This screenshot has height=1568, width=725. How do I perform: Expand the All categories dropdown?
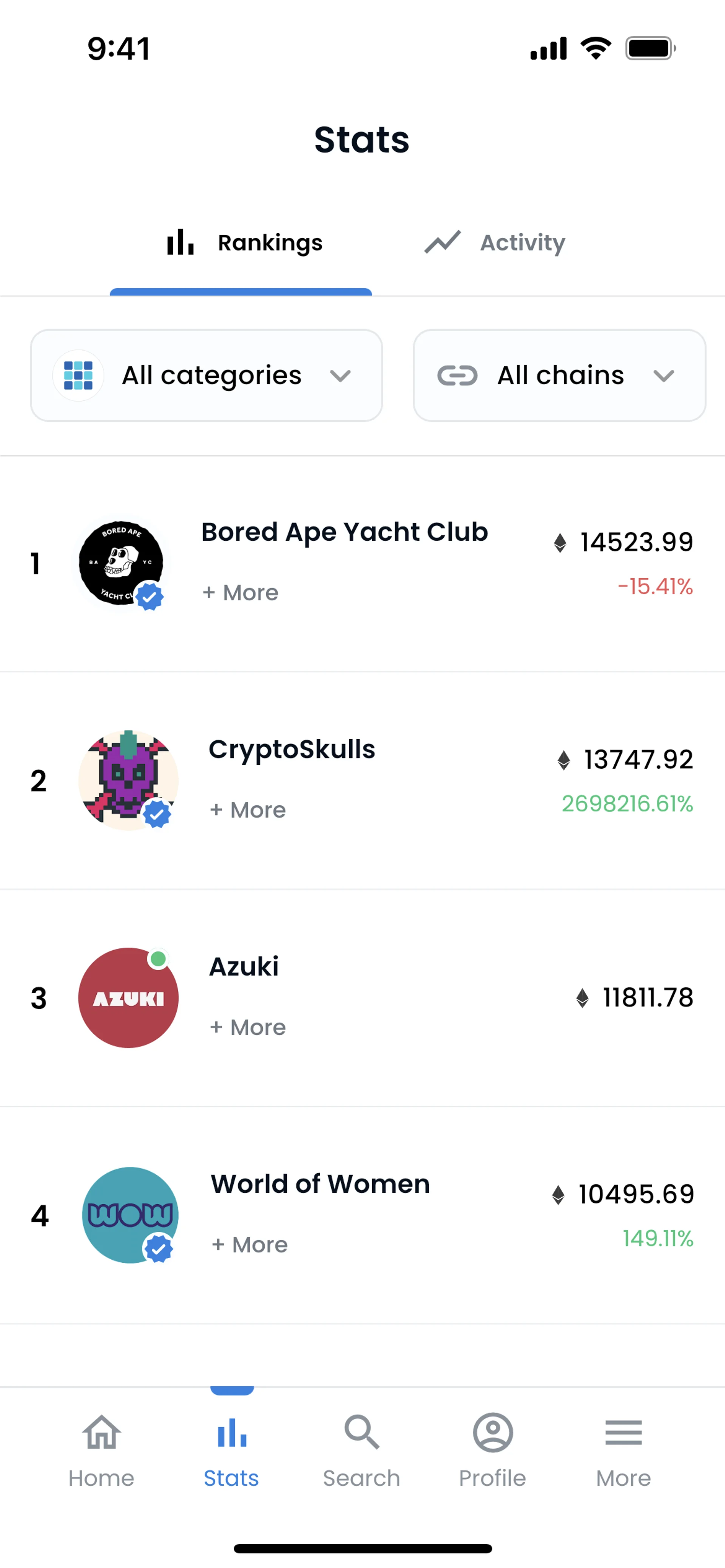[x=207, y=375]
